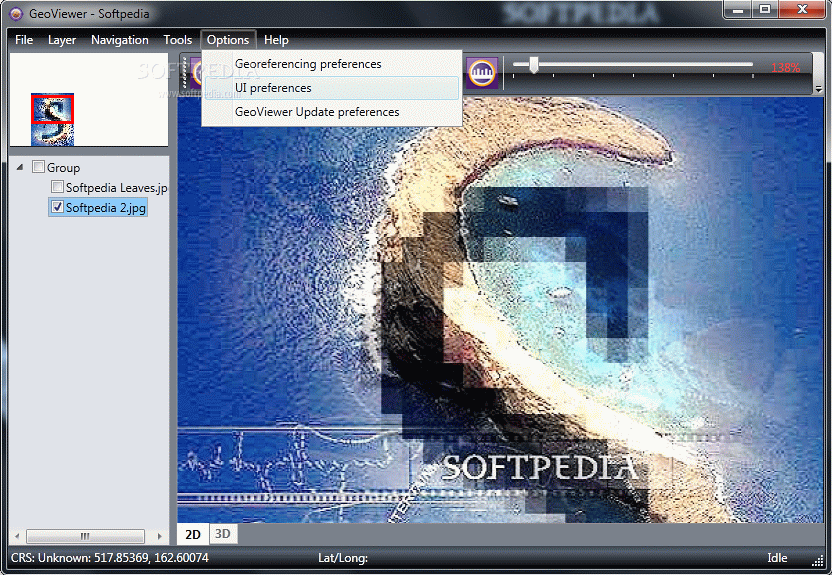Click the 138% zoom value
The width and height of the screenshot is (832, 575).
tap(785, 68)
